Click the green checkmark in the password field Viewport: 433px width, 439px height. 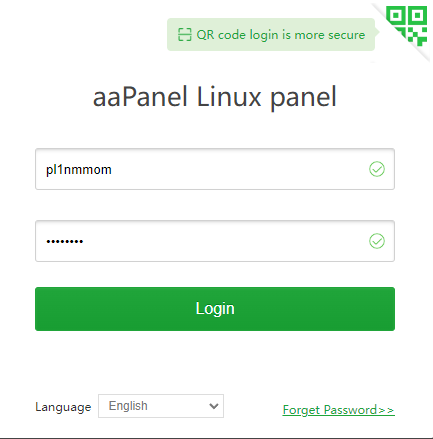click(x=377, y=241)
